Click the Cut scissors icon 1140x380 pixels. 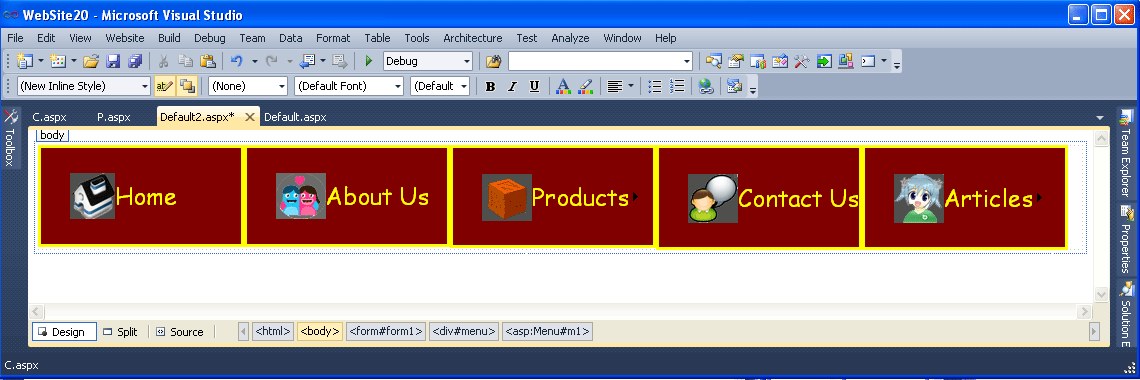click(x=164, y=61)
